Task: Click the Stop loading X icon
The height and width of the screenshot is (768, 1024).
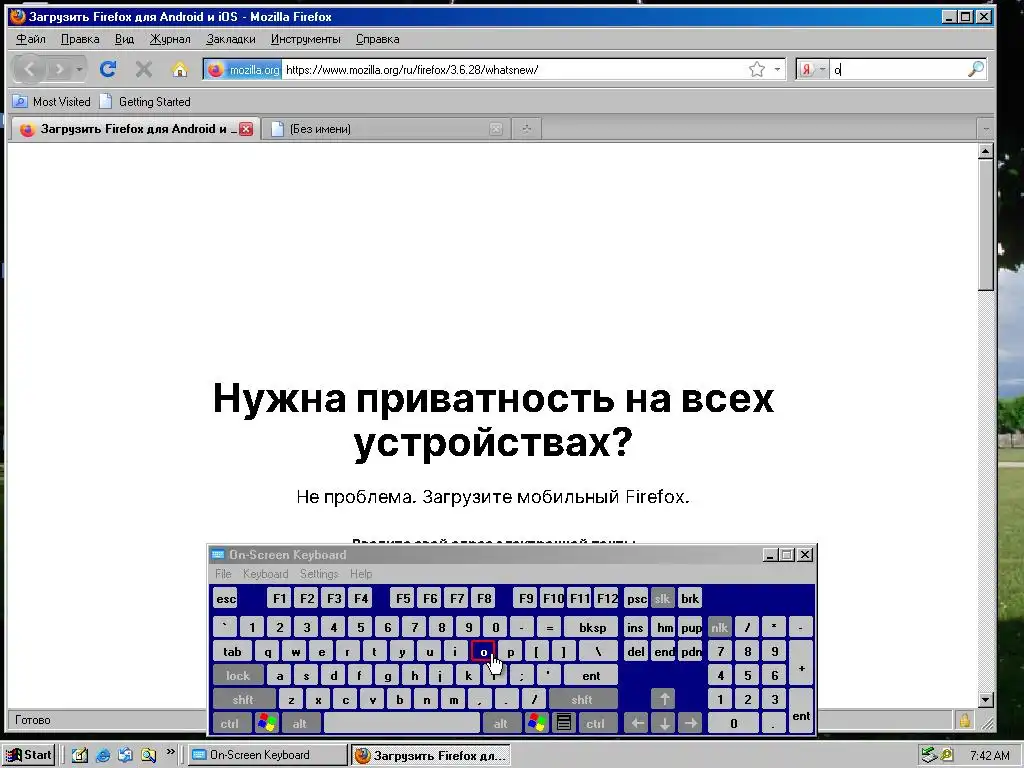Action: coord(144,69)
